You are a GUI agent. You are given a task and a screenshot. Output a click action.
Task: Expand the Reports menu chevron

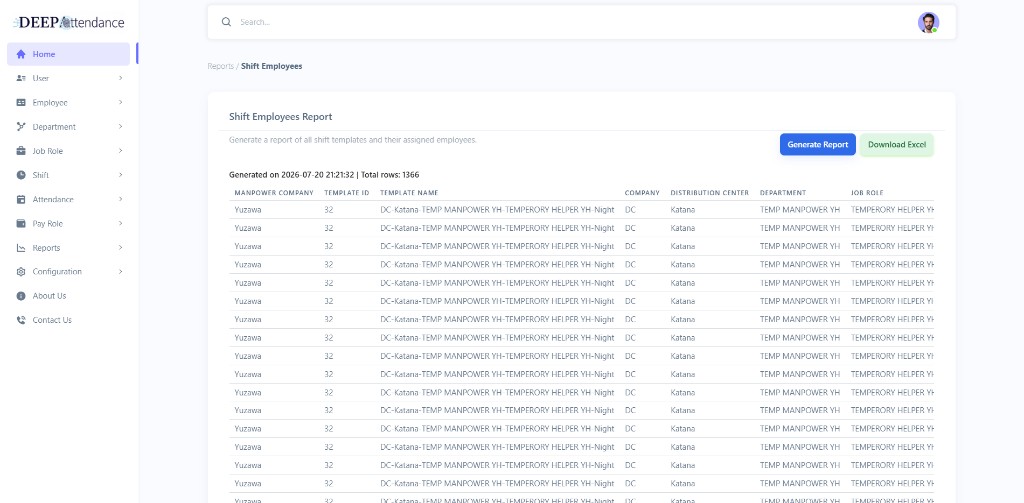click(121, 248)
